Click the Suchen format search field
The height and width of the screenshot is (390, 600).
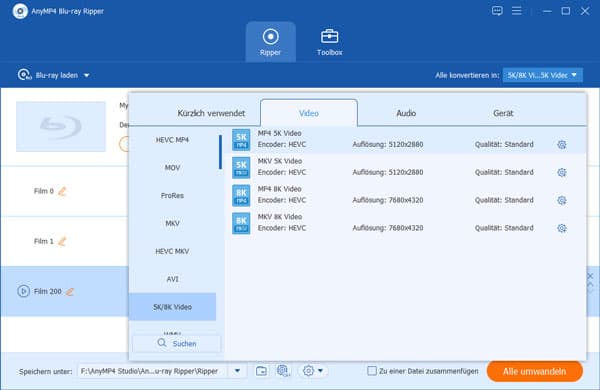[x=177, y=343]
